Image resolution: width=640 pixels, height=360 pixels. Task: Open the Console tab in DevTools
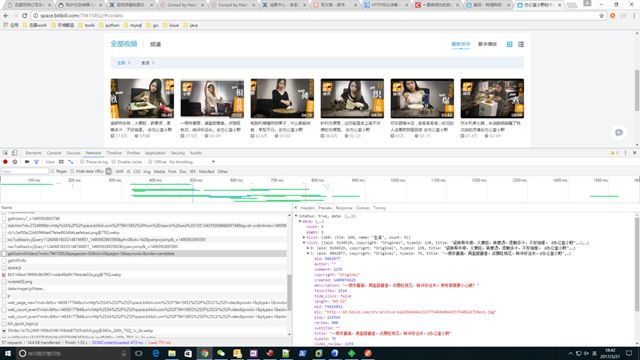(x=54, y=153)
